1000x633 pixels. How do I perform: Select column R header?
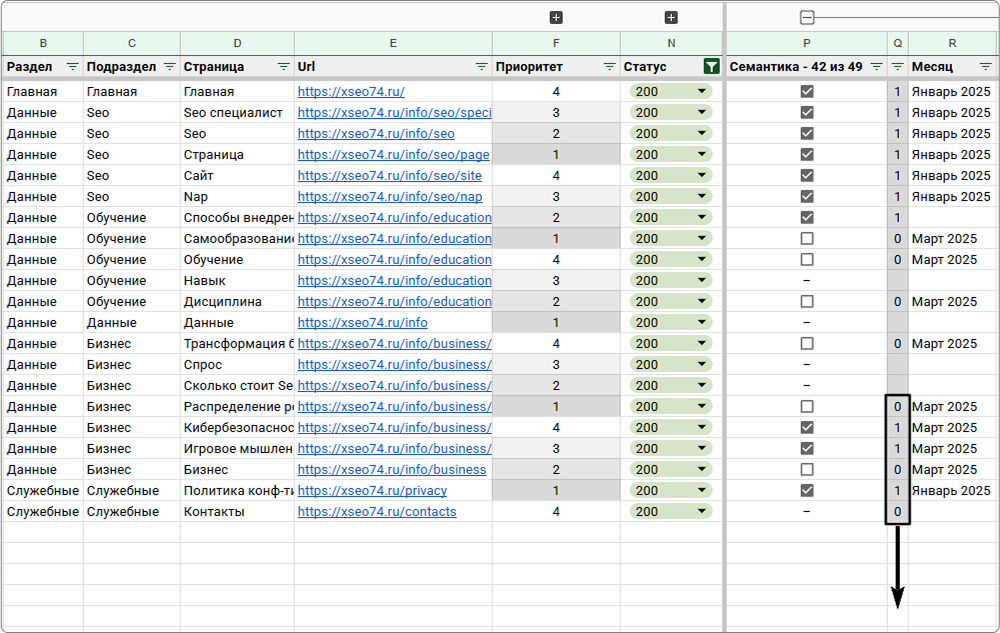pyautogui.click(x=952, y=43)
